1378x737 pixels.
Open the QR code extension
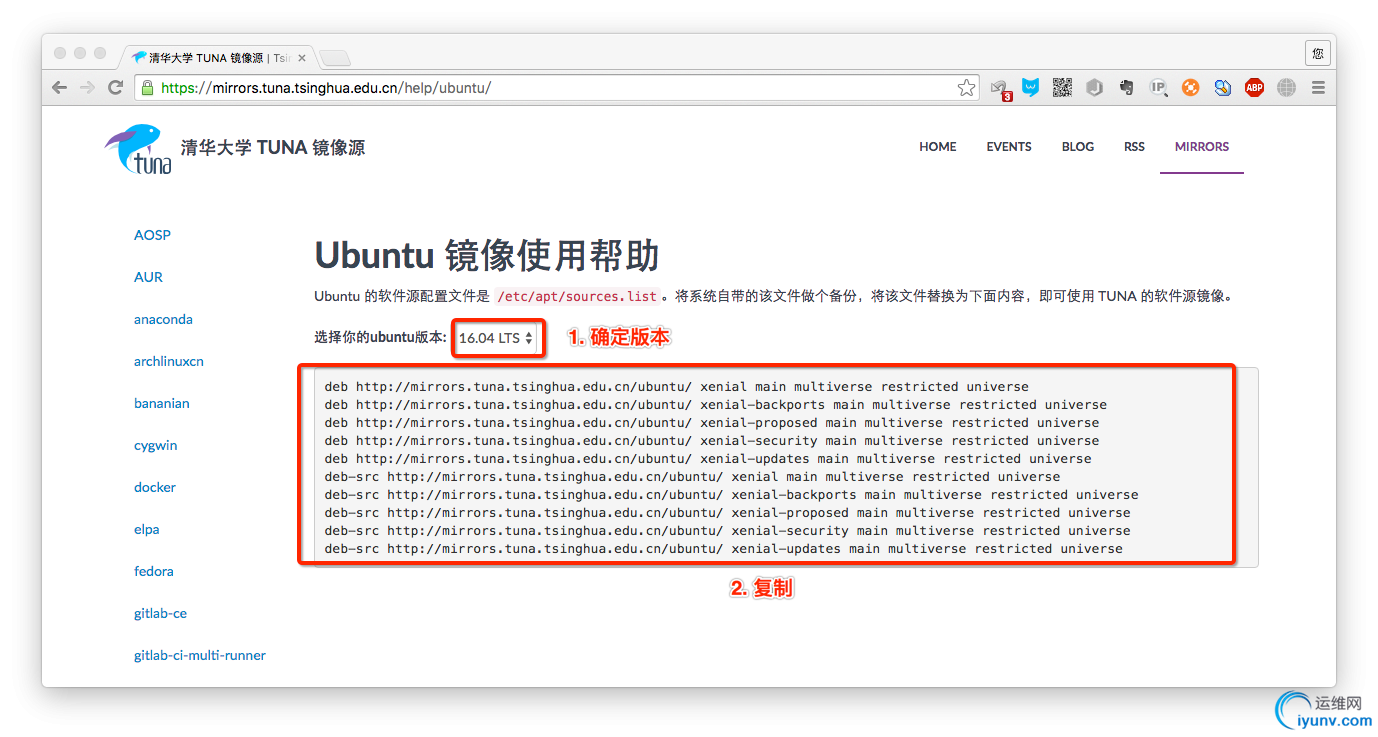click(x=1062, y=88)
